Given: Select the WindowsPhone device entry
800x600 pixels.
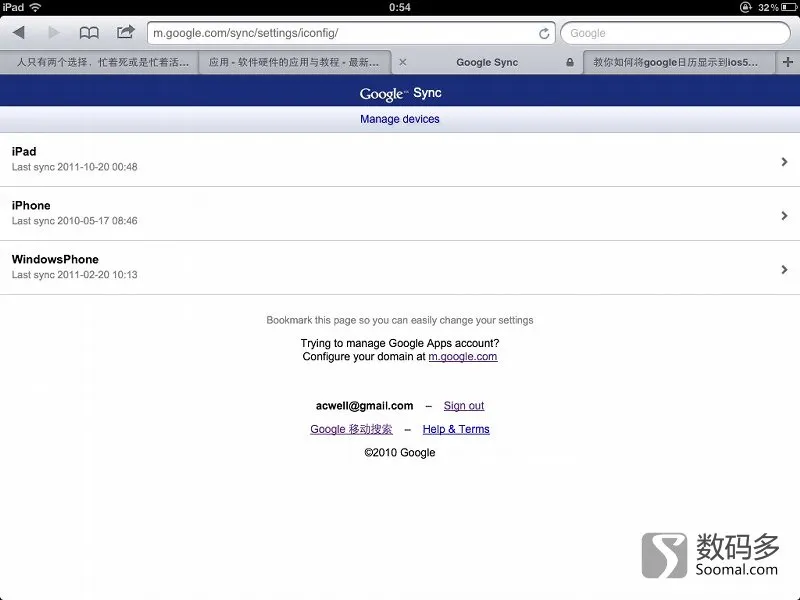Looking at the screenshot, I should click(x=400, y=267).
